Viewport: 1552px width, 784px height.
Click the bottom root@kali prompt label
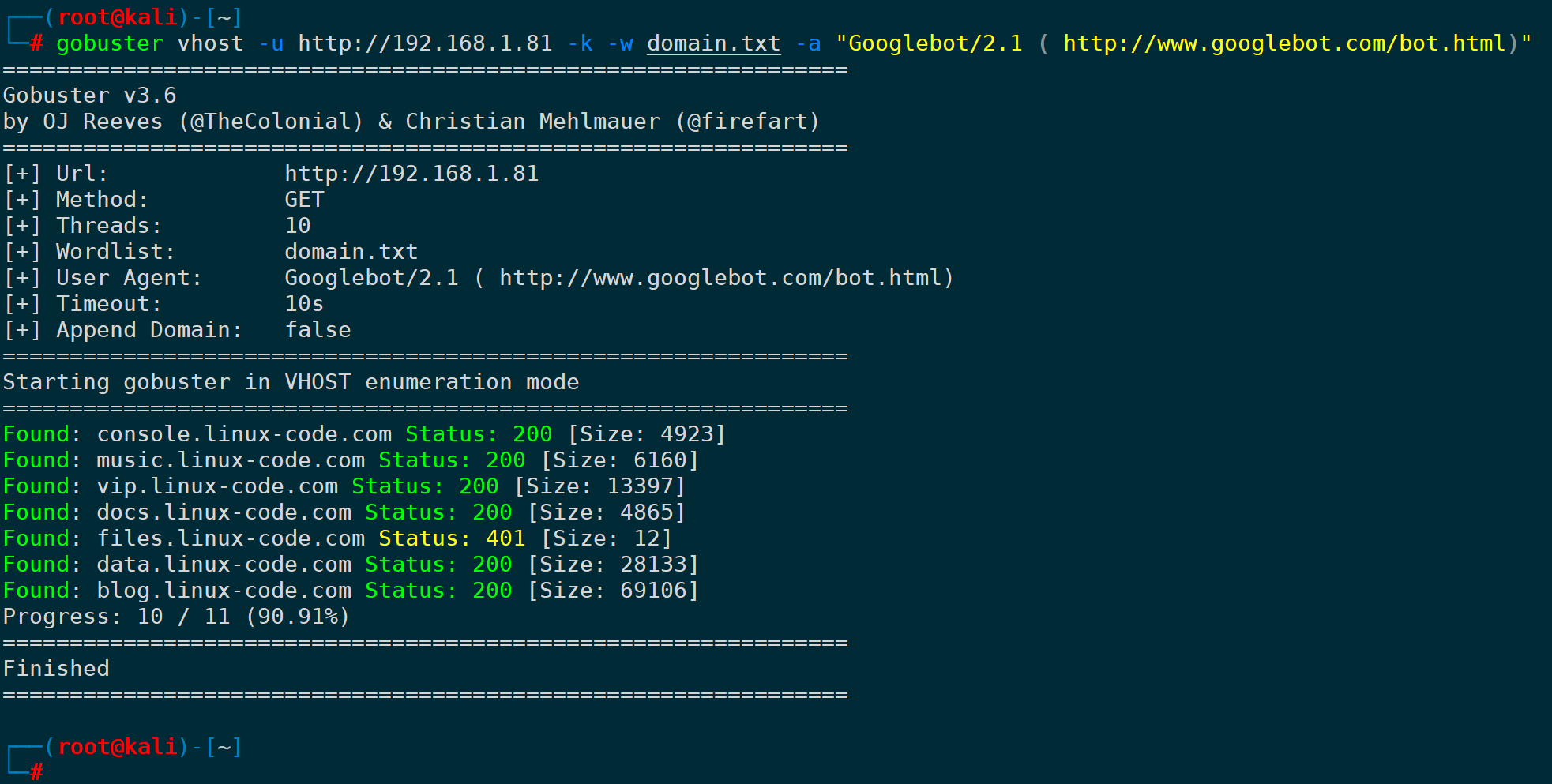[x=117, y=747]
